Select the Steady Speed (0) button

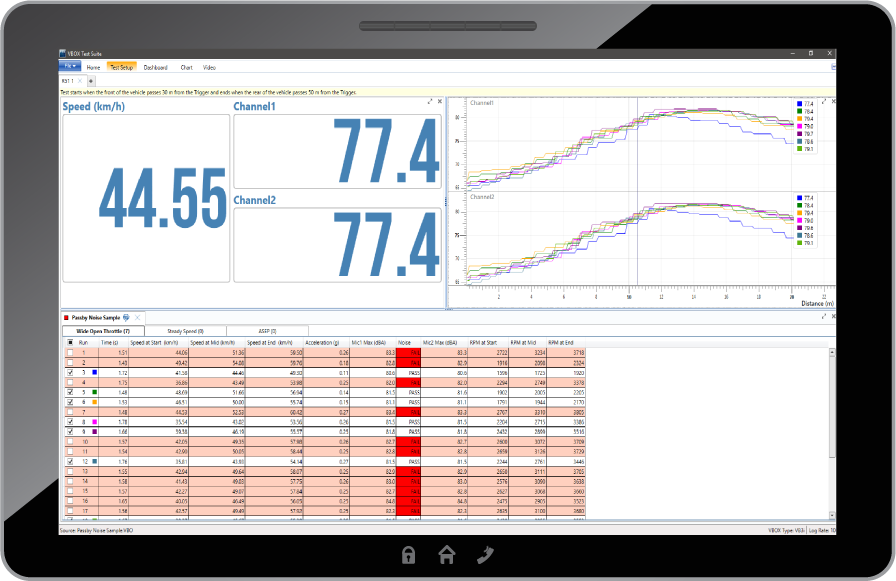click(186, 330)
